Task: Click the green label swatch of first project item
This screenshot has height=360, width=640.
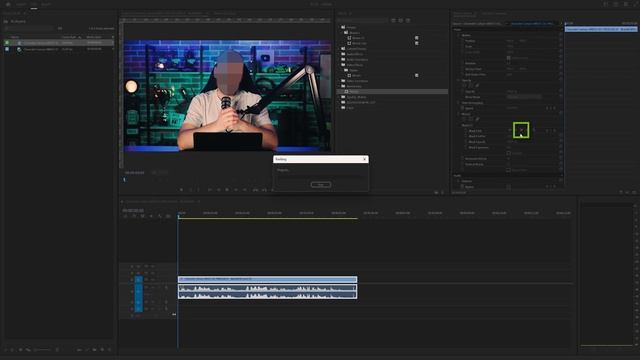Action: pos(7,42)
